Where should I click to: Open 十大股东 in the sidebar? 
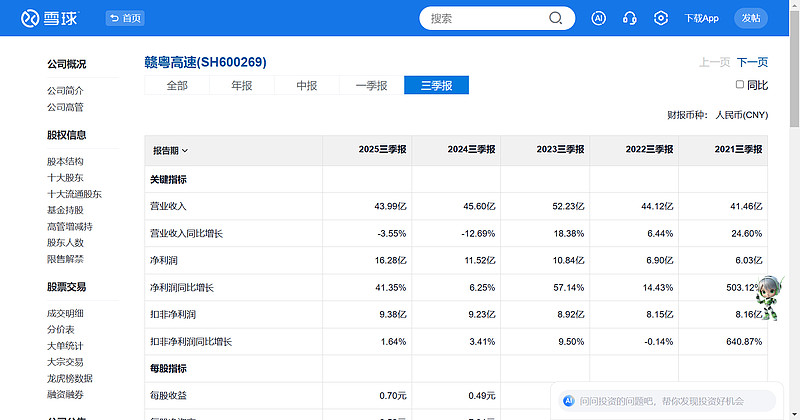tap(65, 178)
